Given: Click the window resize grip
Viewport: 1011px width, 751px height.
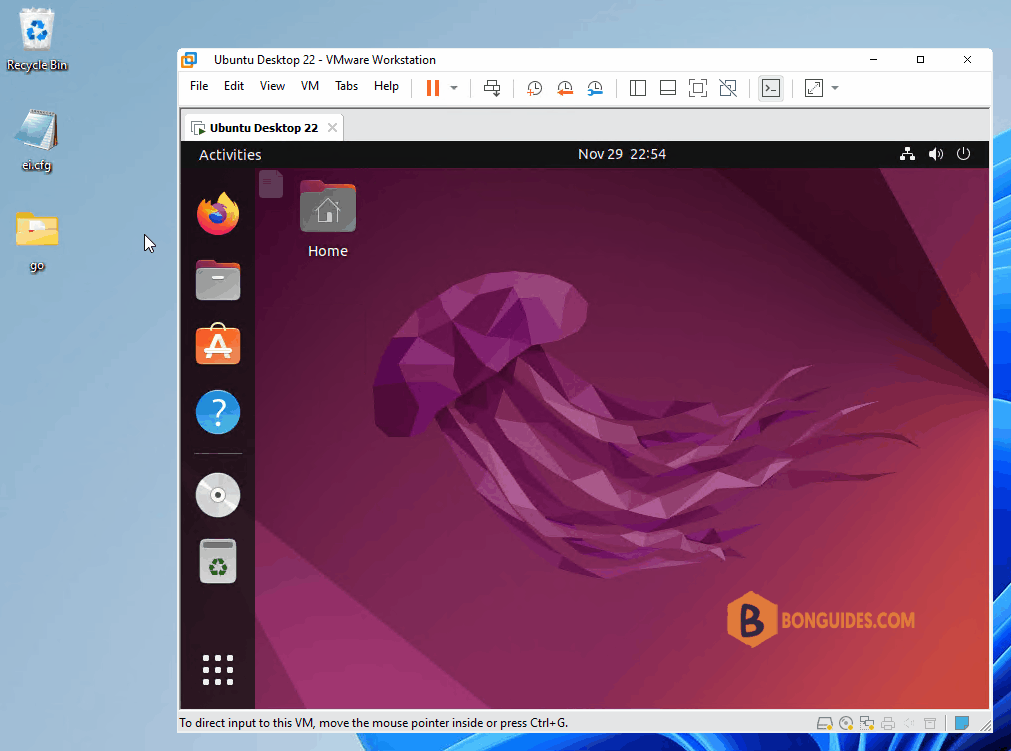Looking at the screenshot, I should coord(986,725).
